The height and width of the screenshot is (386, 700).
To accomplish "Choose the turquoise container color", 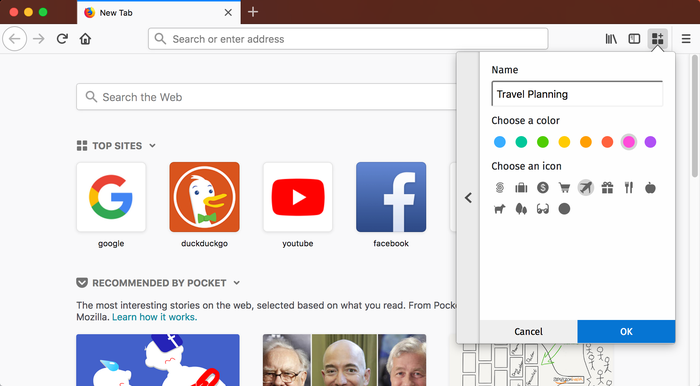I will [x=521, y=142].
